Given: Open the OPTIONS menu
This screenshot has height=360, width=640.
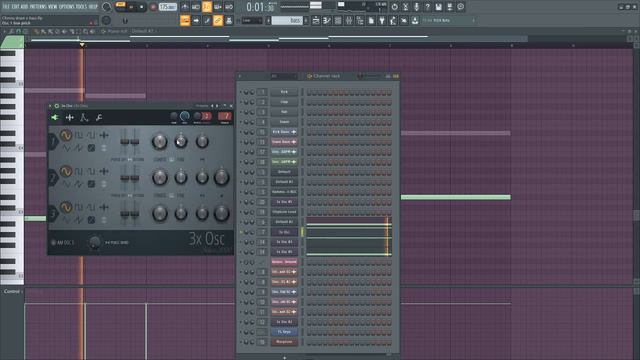Looking at the screenshot, I should tap(67, 7).
